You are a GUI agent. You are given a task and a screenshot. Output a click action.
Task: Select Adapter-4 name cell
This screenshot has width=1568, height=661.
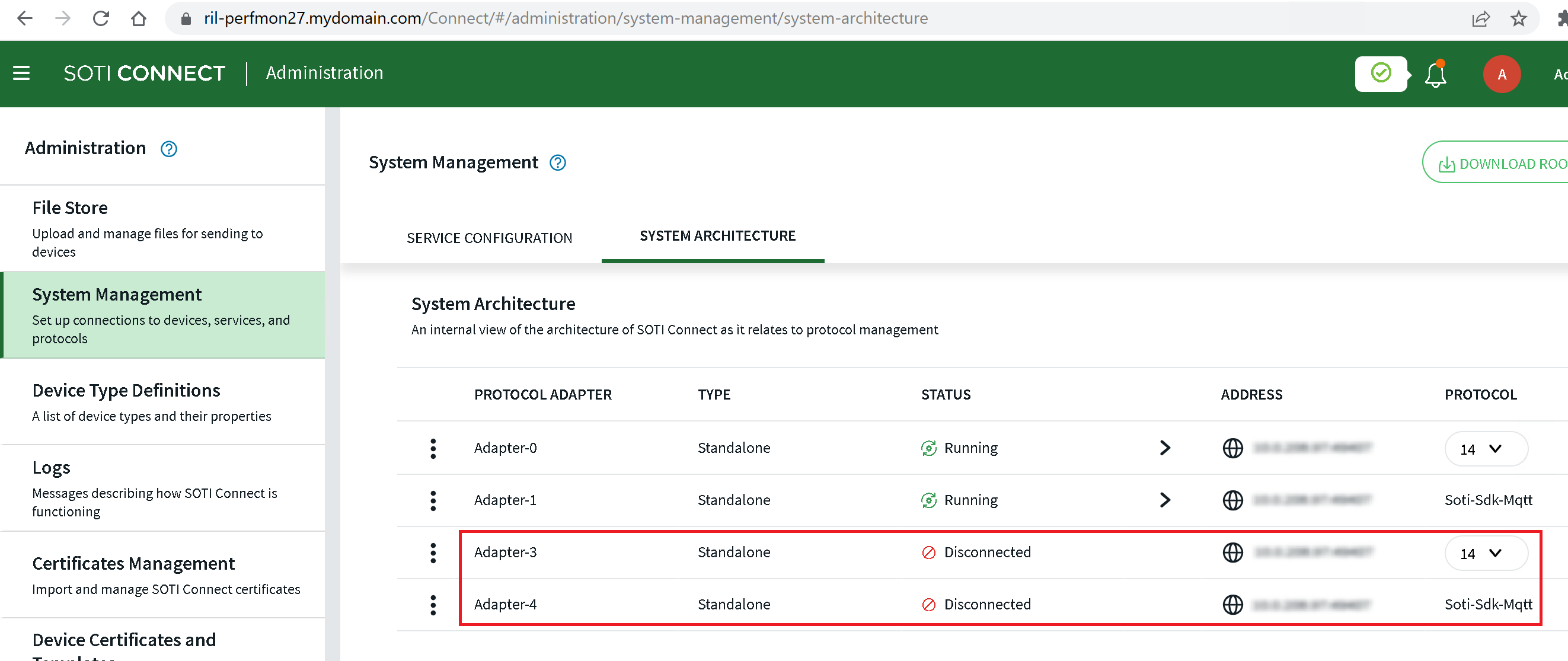point(505,605)
